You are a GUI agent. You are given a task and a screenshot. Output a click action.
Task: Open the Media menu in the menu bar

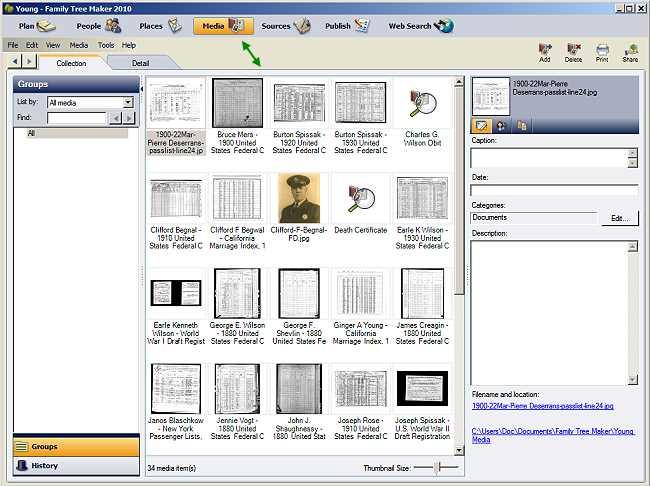[x=79, y=45]
